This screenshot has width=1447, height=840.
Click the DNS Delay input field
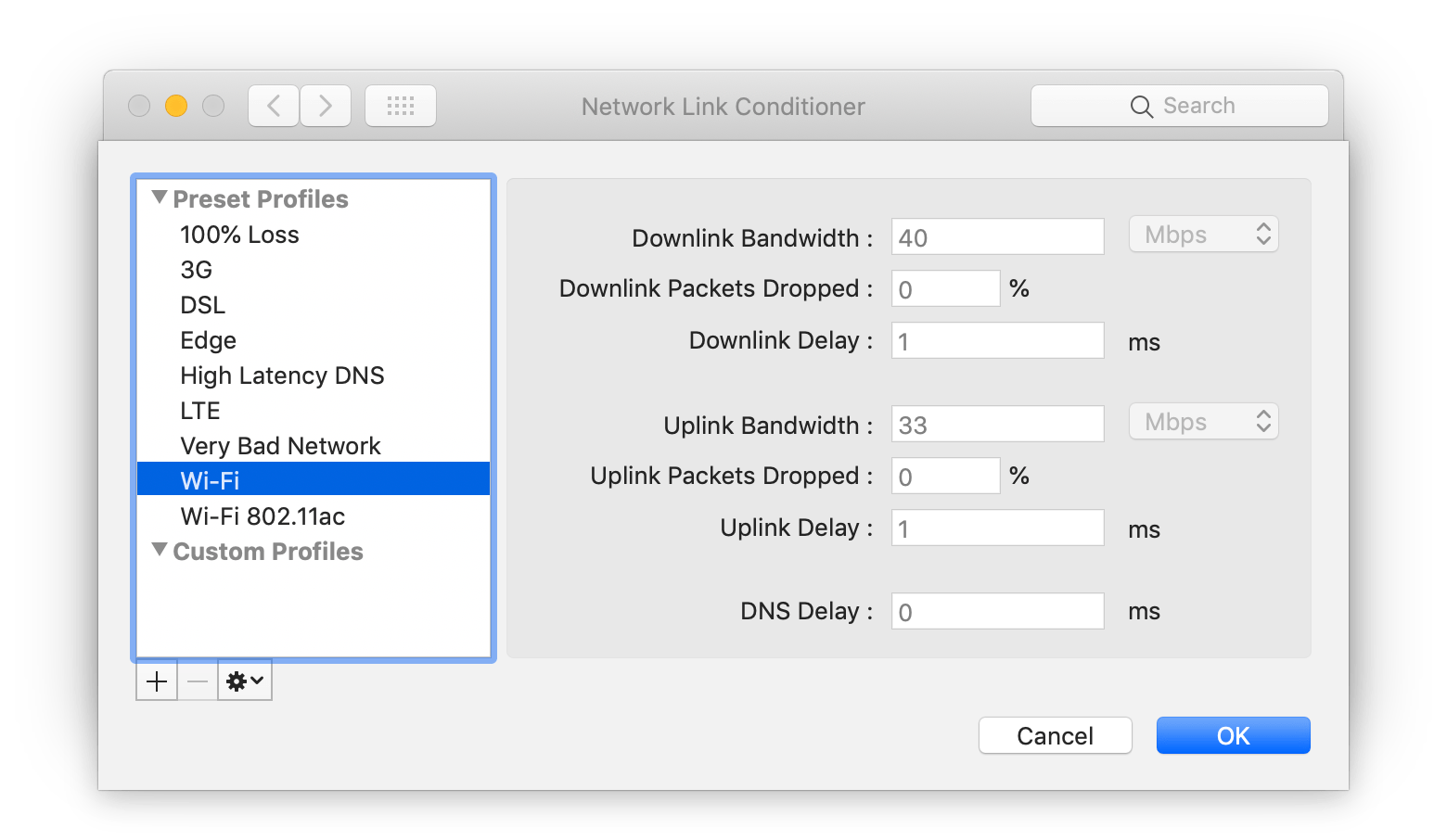(x=997, y=611)
